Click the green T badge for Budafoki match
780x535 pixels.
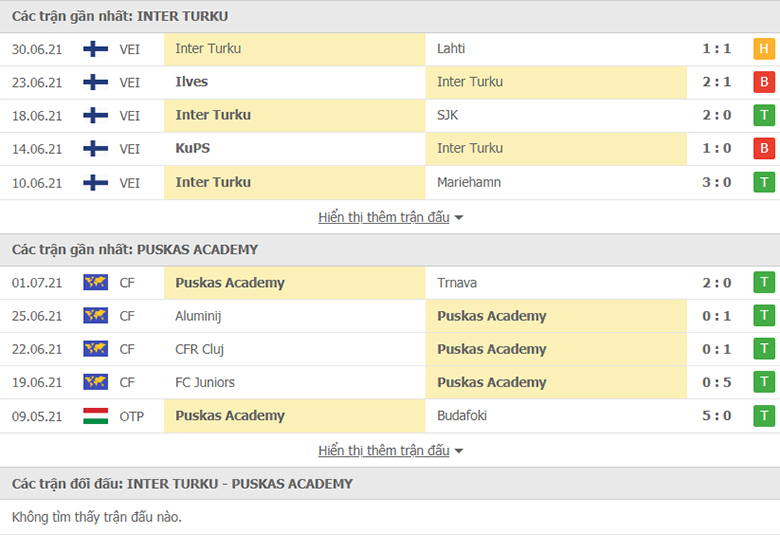(x=764, y=416)
